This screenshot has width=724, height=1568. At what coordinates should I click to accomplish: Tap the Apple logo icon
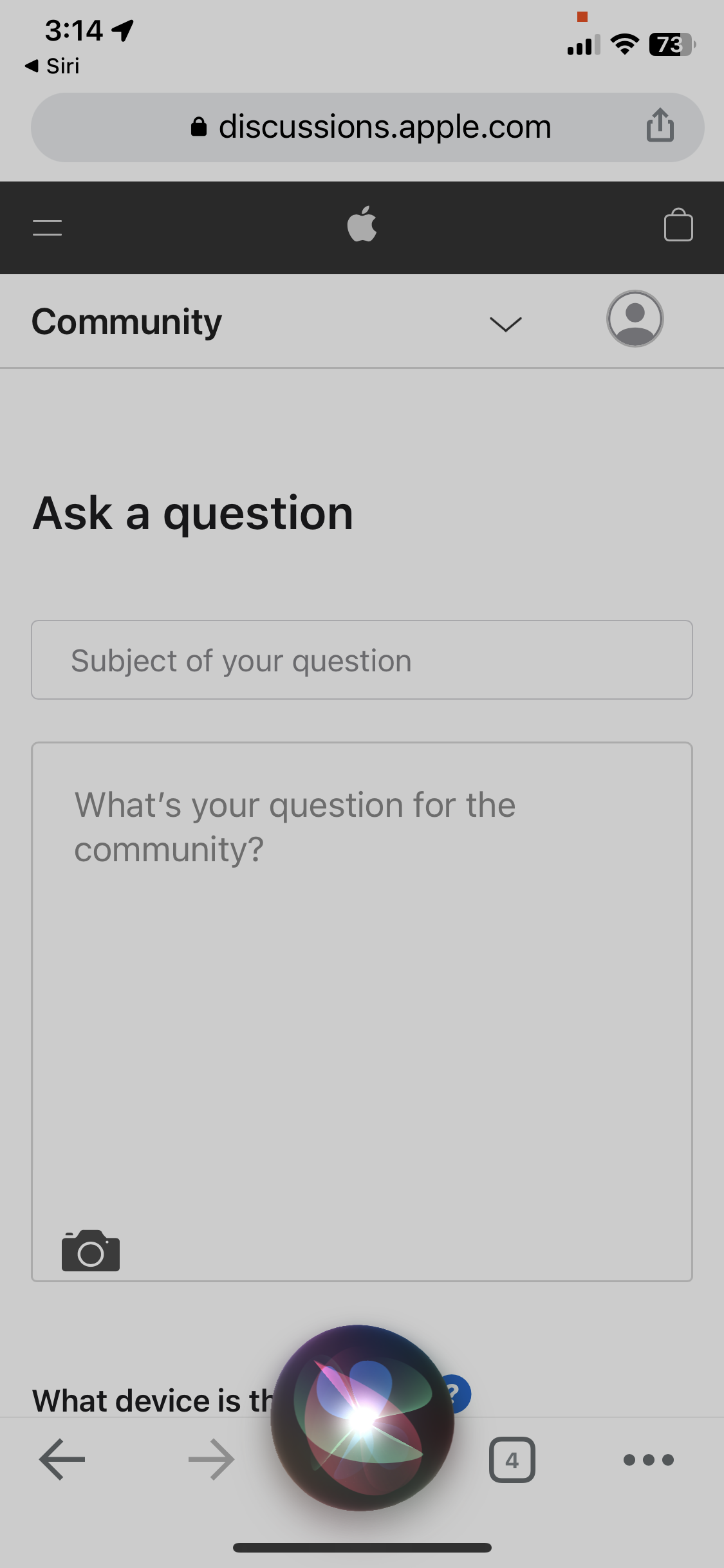tap(362, 225)
